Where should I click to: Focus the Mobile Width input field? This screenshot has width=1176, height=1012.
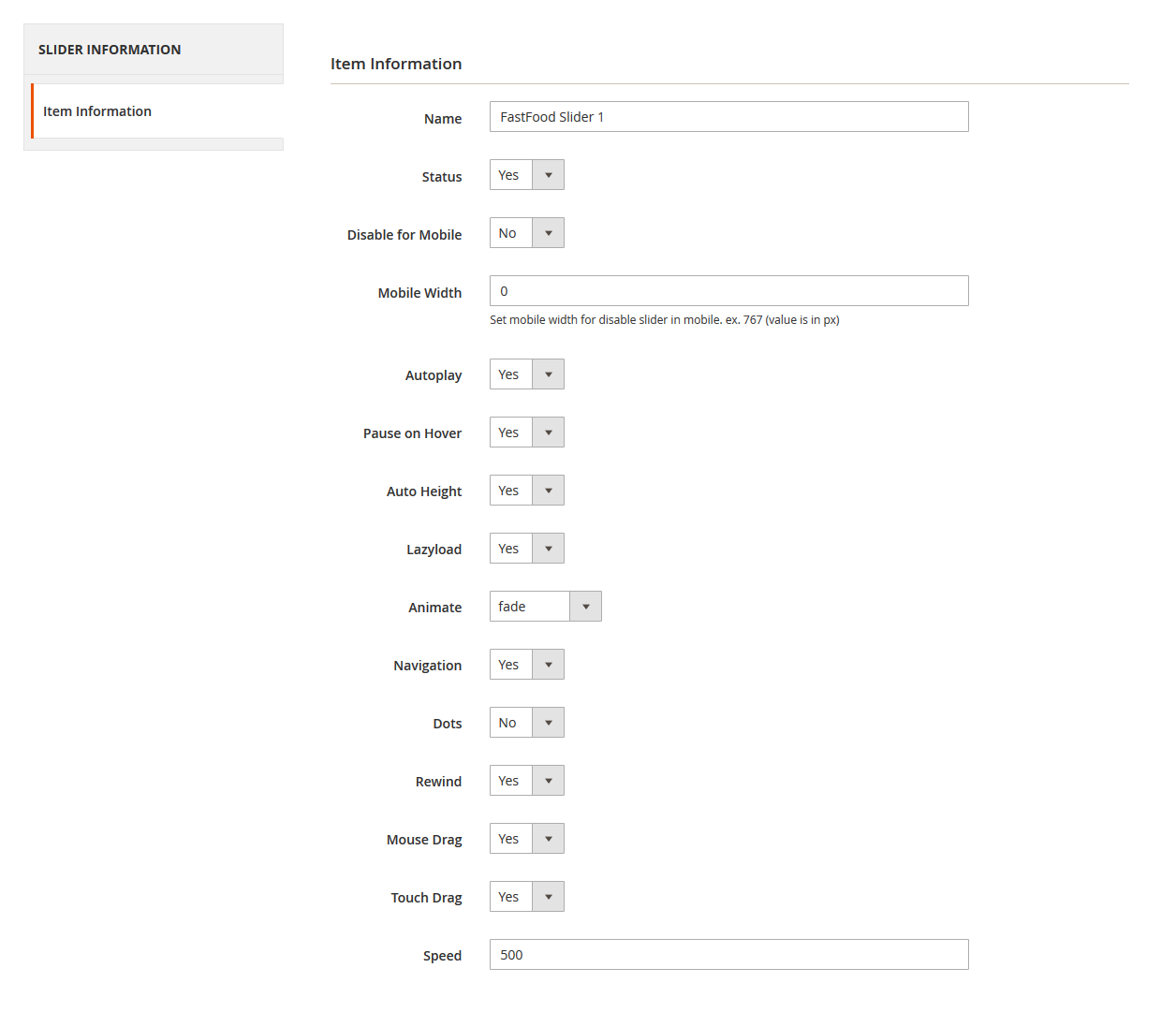click(728, 291)
